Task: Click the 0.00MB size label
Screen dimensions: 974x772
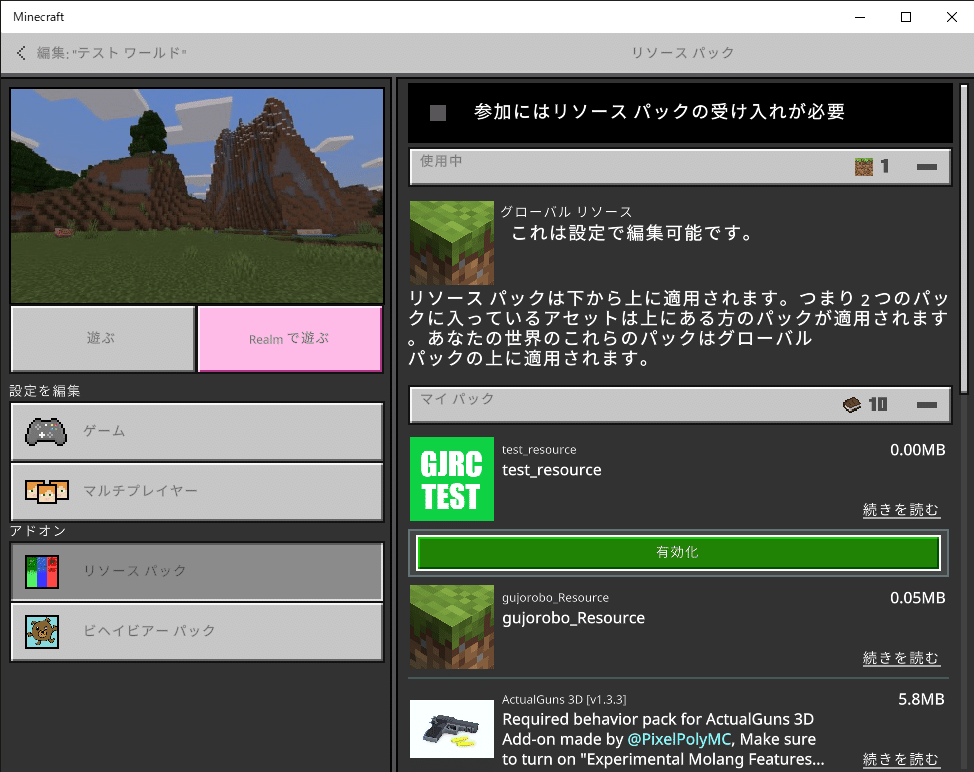Action: click(x=917, y=450)
